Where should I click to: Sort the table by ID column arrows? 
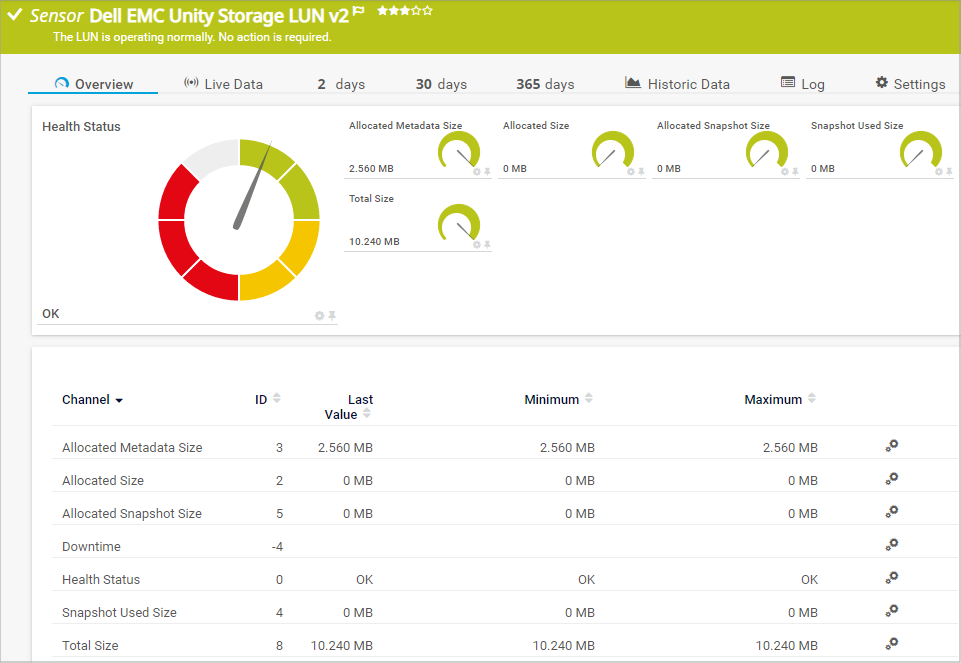click(x=277, y=399)
